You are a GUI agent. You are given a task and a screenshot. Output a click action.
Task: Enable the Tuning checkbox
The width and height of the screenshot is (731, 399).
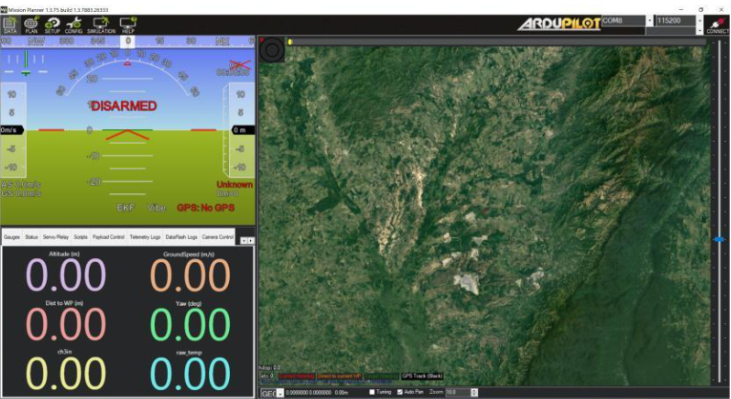click(372, 392)
